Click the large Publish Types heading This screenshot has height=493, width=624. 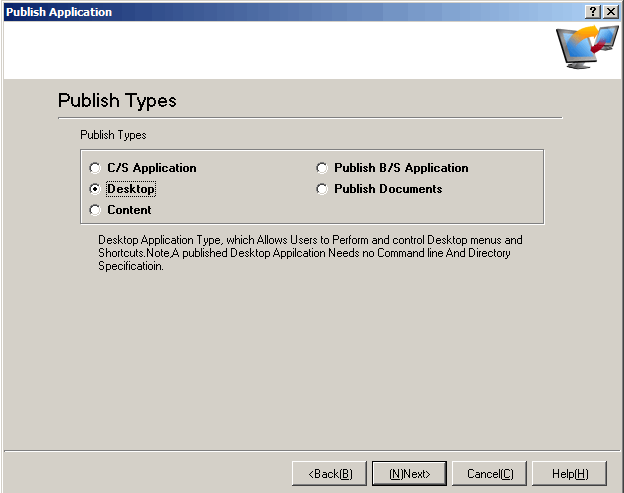click(x=117, y=101)
